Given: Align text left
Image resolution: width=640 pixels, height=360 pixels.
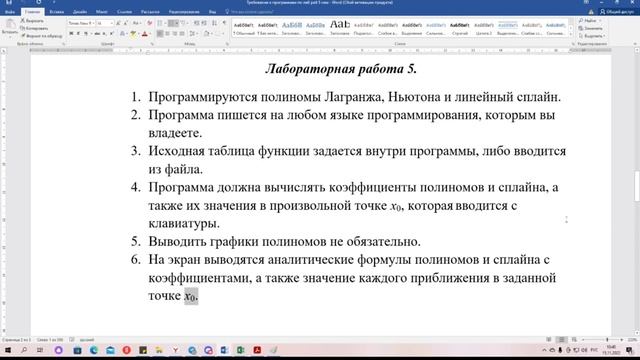Looking at the screenshot, I should pos(160,34).
